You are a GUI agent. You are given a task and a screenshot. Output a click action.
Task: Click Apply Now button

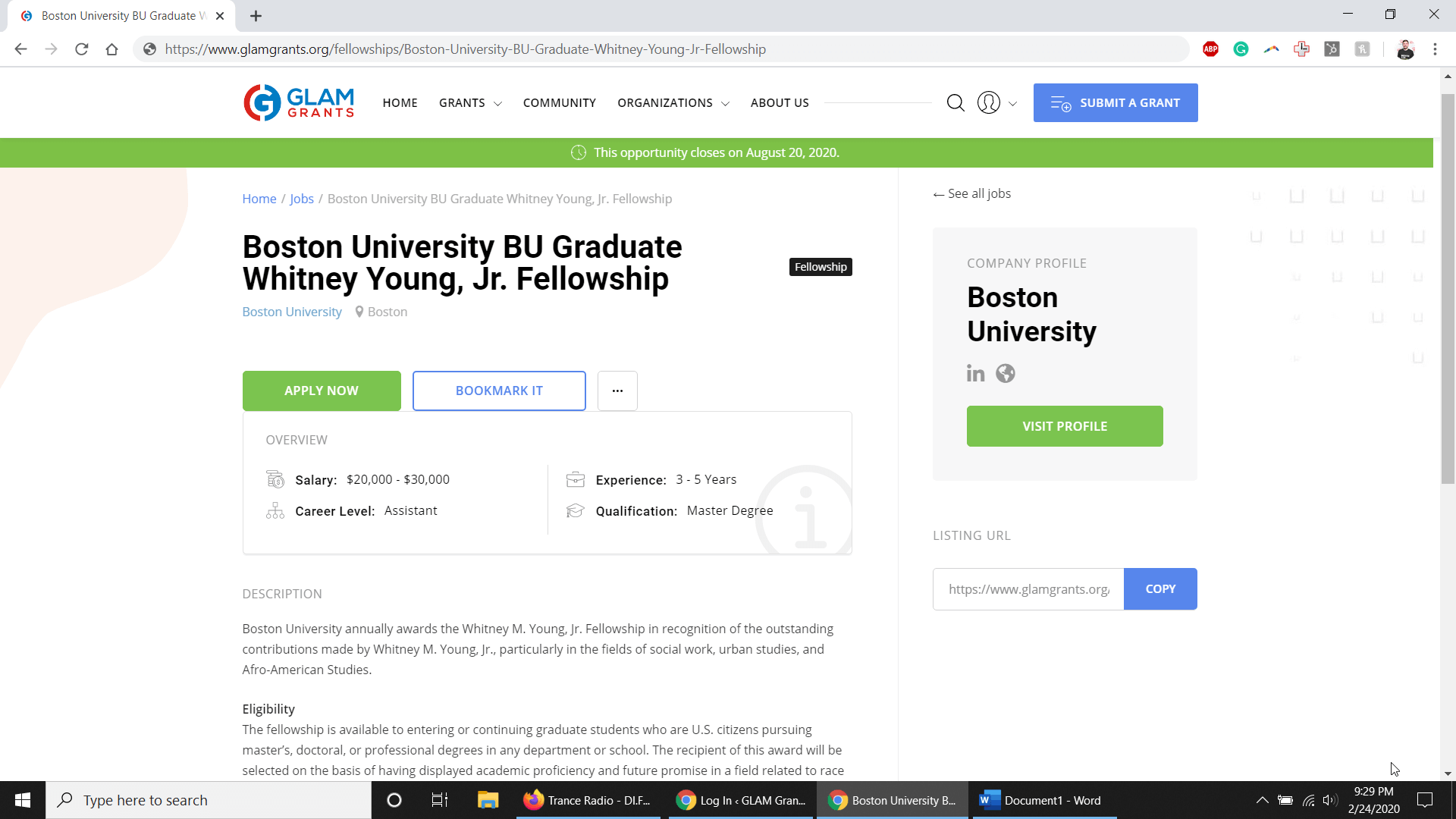[322, 391]
